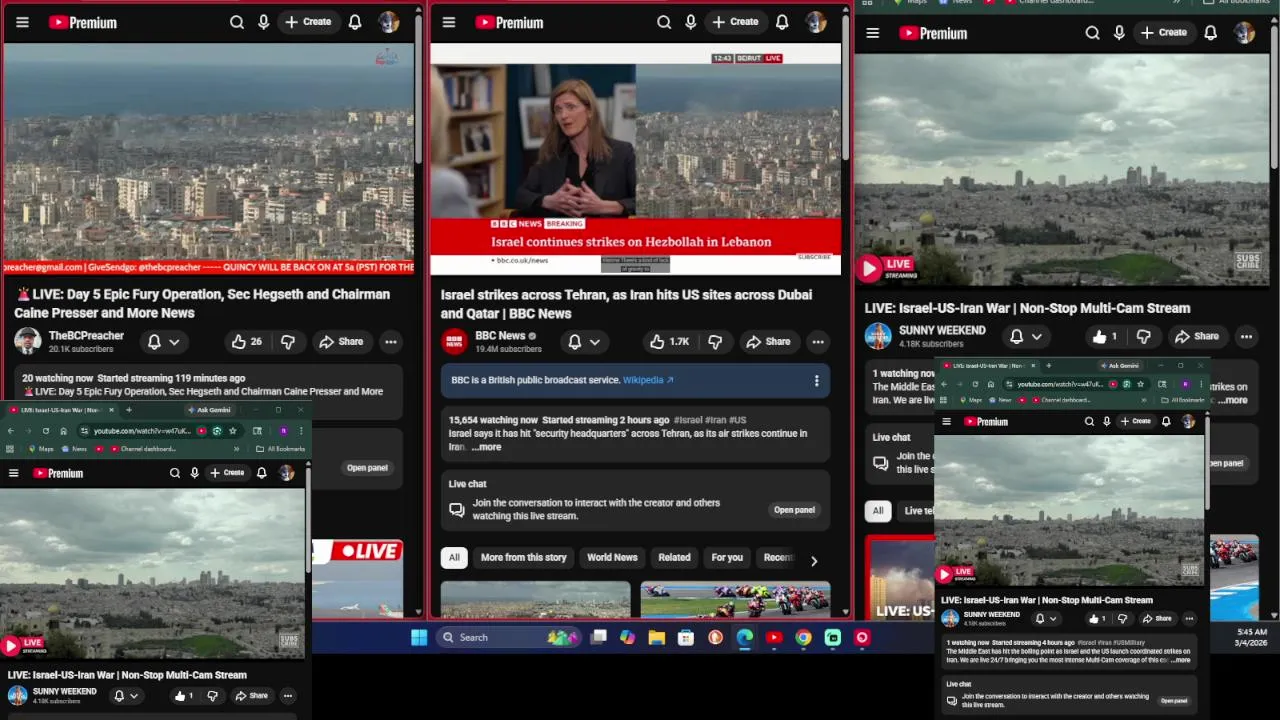Select All chip in large SUNNY WEEKEND window

(x=877, y=511)
